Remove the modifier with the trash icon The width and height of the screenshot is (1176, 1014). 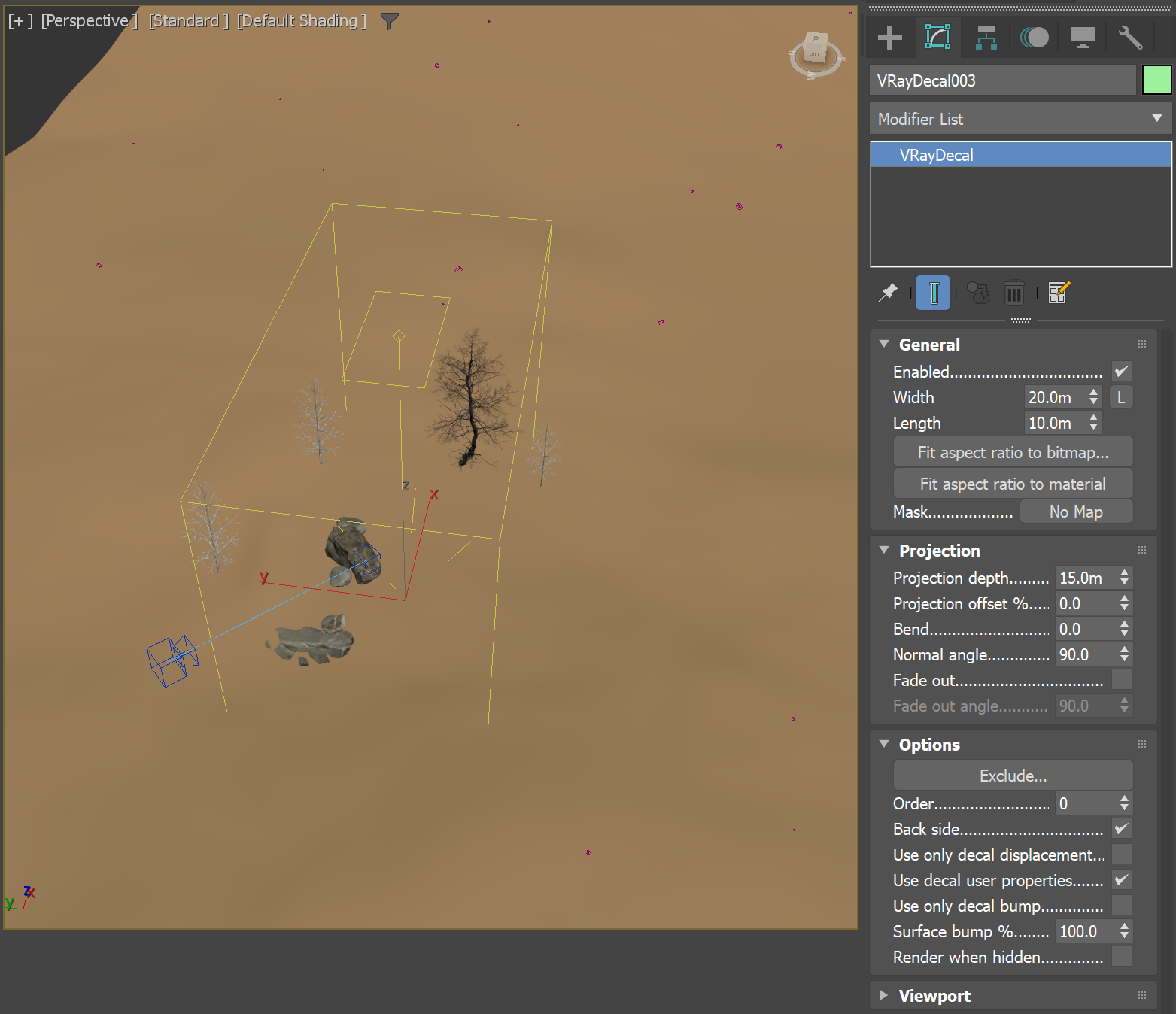[x=1013, y=293]
